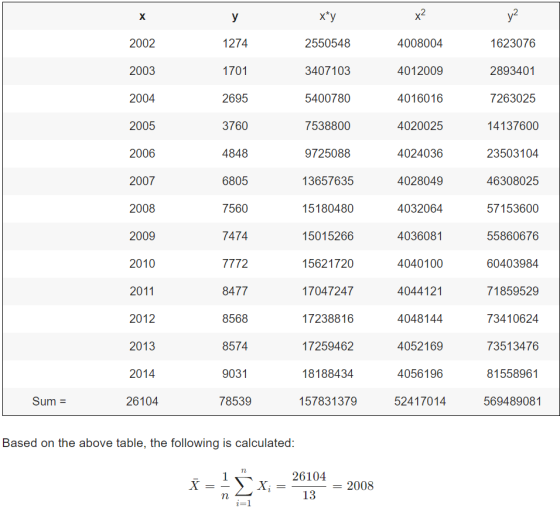Click the x² value 4040100
560x508 pixels.
(420, 264)
